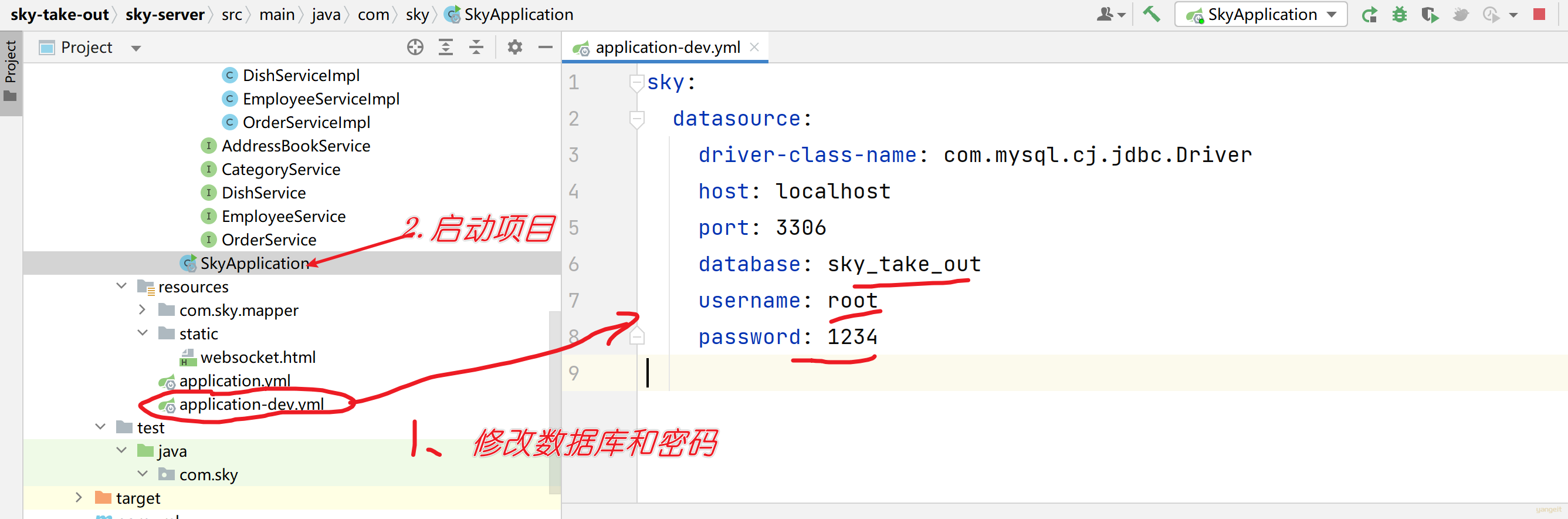Open Project panel settings gear

tap(515, 47)
